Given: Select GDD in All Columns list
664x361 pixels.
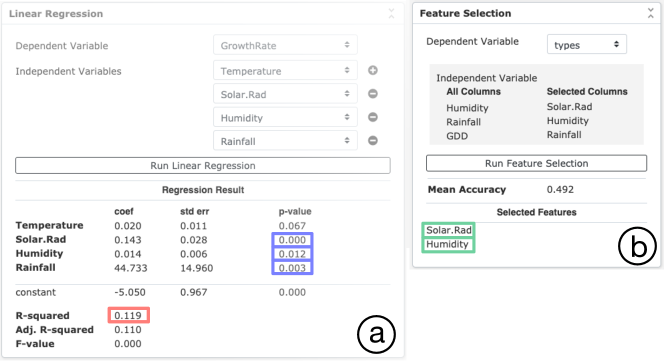Looking at the screenshot, I should click(x=457, y=136).
